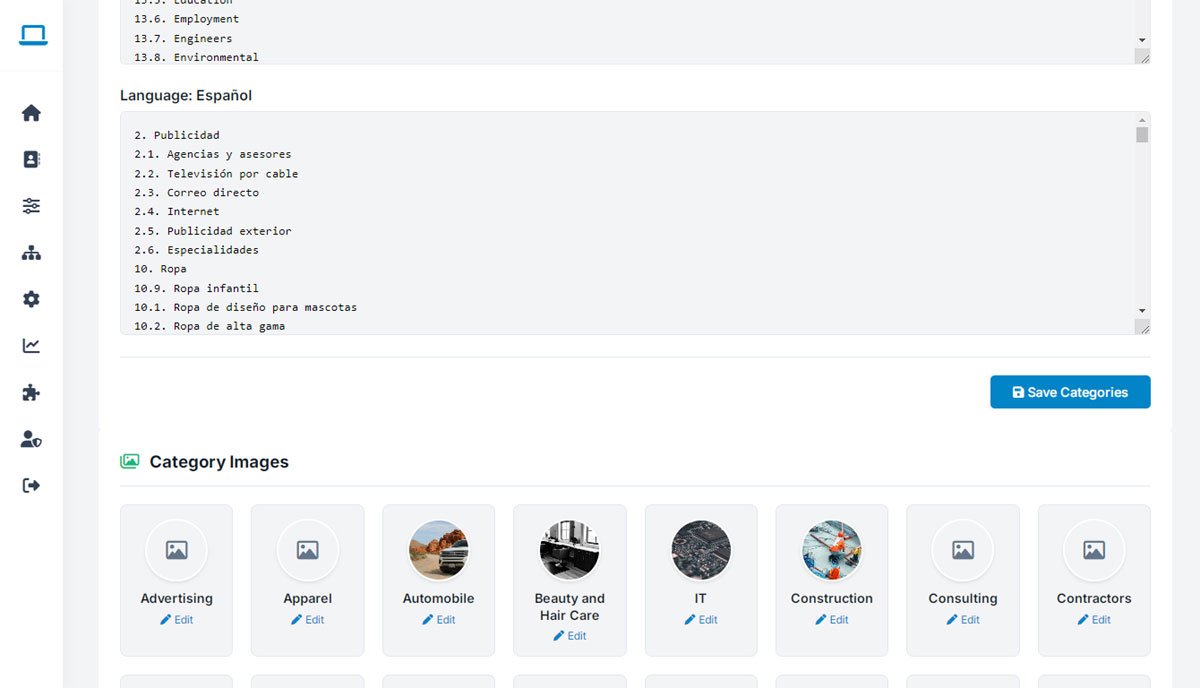Click the Español textarea scroll up arrow
Viewport: 1200px width, 688px height.
tap(1142, 119)
